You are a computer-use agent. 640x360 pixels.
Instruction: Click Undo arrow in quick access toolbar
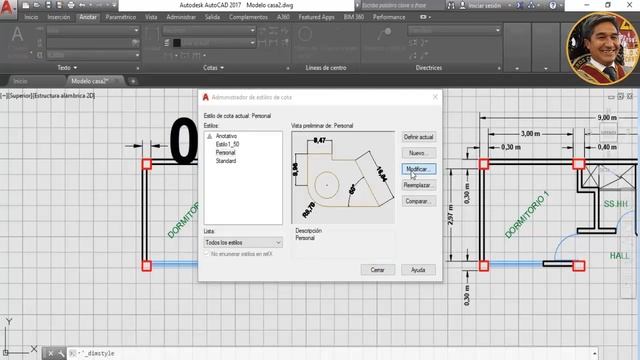[x=82, y=5]
